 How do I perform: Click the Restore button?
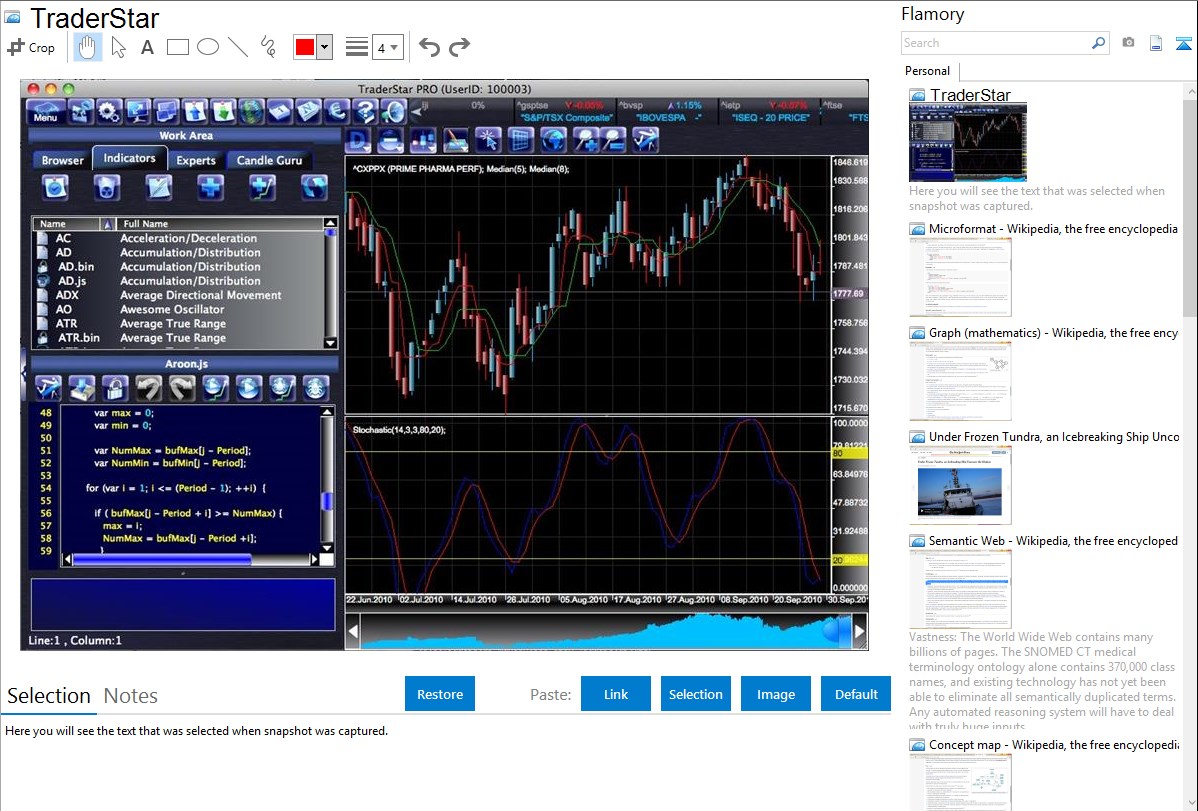[440, 694]
